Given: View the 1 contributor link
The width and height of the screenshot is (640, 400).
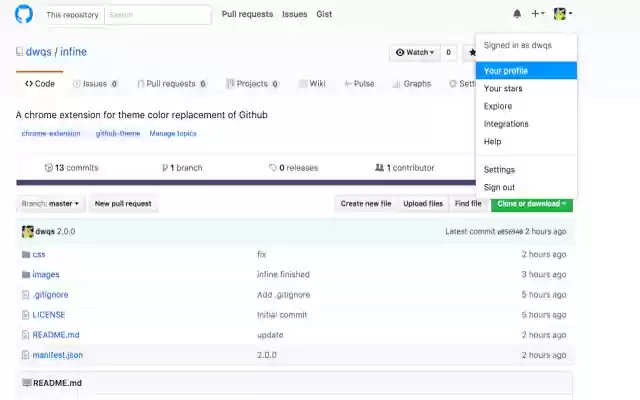Looking at the screenshot, I should click(x=404, y=168).
